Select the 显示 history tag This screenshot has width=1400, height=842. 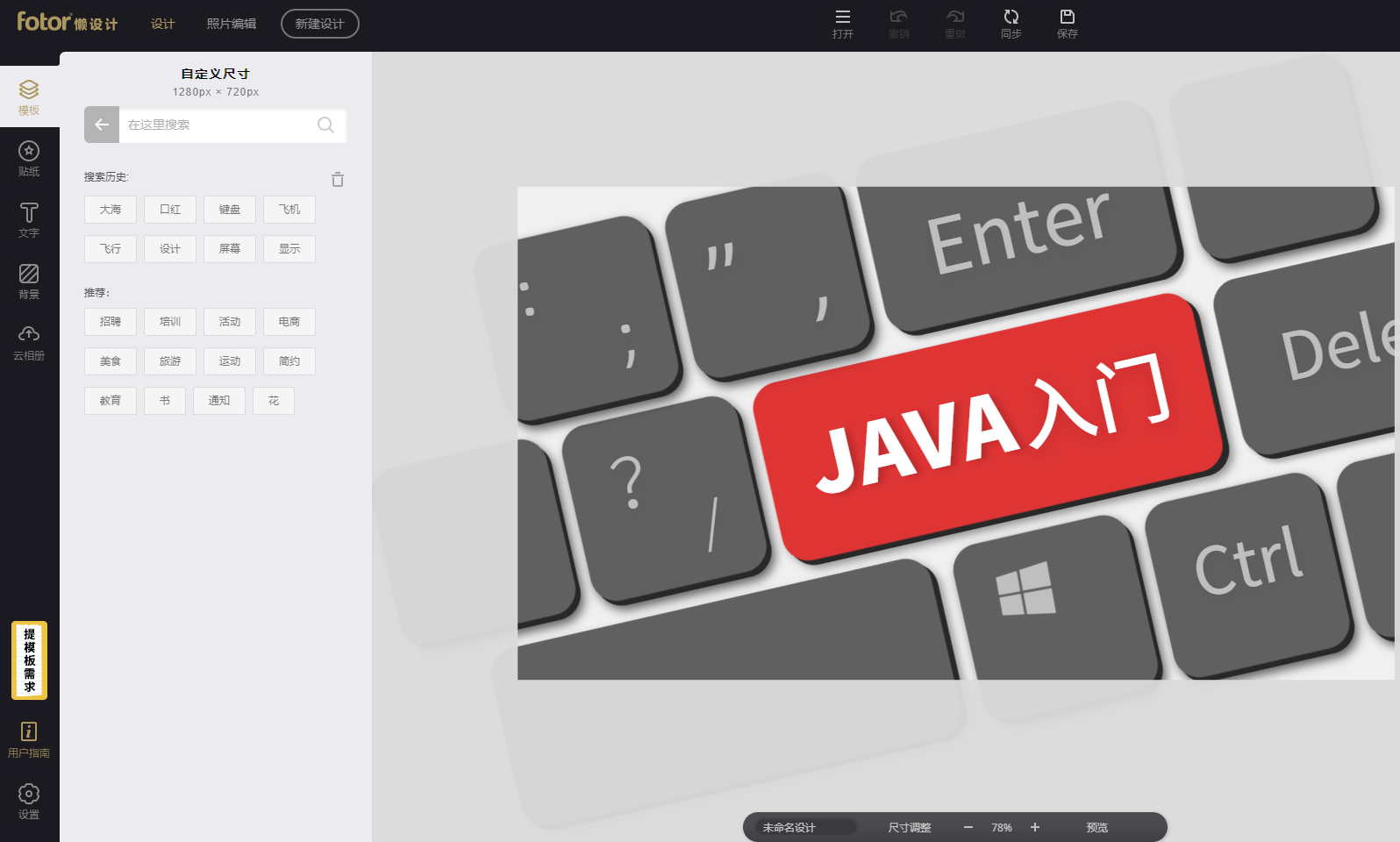289,249
